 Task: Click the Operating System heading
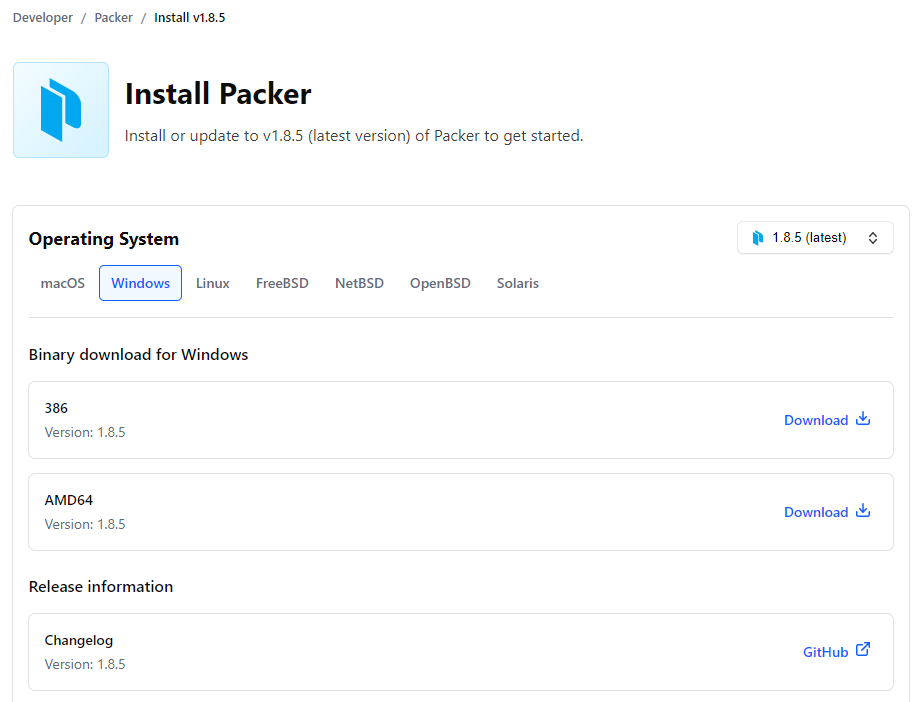[104, 239]
